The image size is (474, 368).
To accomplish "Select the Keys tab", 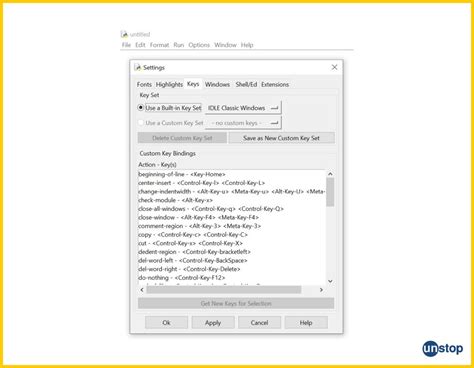I will [x=193, y=84].
